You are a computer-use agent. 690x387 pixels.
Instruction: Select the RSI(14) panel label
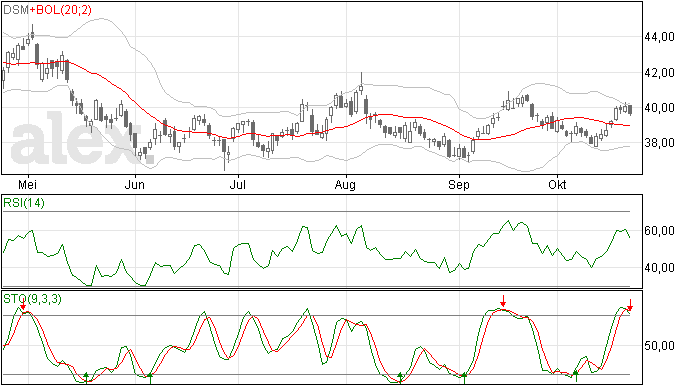coord(24,203)
